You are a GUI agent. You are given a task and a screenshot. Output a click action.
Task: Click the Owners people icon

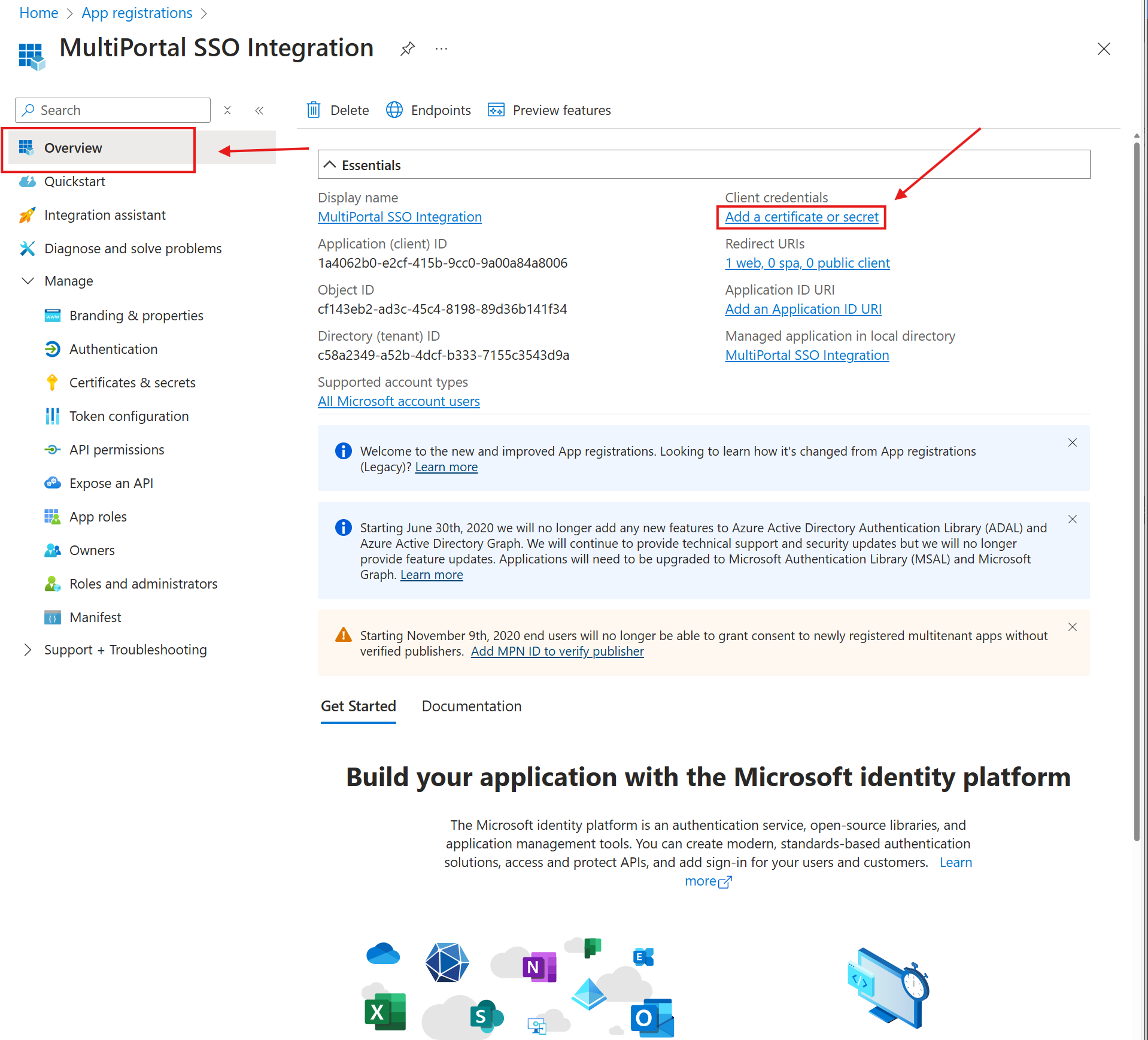53,550
